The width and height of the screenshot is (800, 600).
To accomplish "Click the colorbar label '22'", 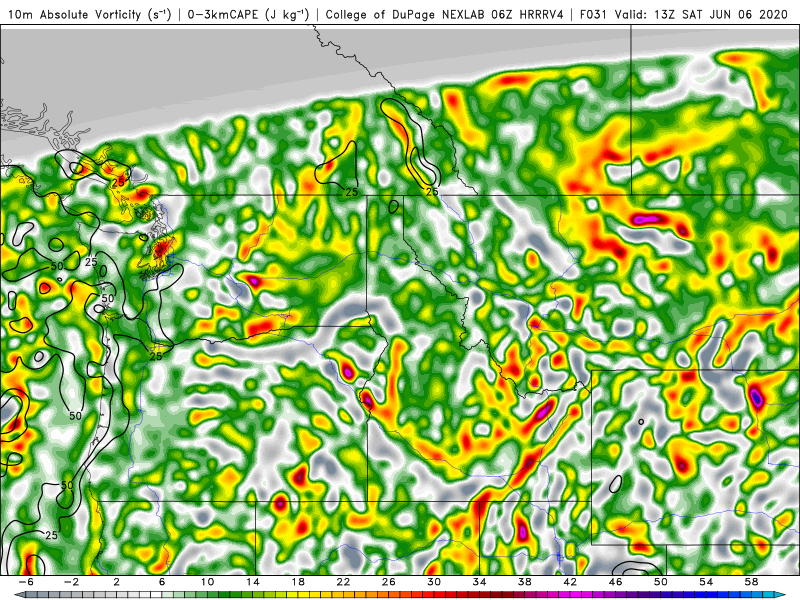I will click(x=343, y=582).
